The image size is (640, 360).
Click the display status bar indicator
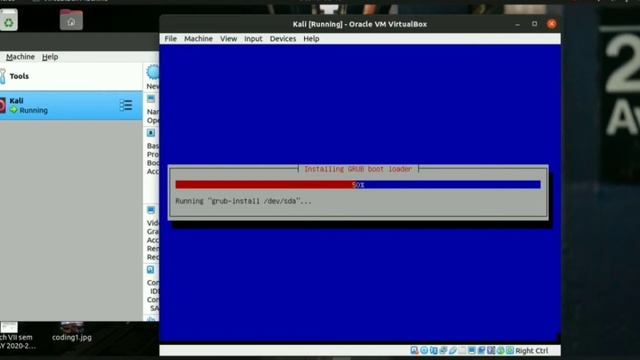pyautogui.click(x=472, y=351)
